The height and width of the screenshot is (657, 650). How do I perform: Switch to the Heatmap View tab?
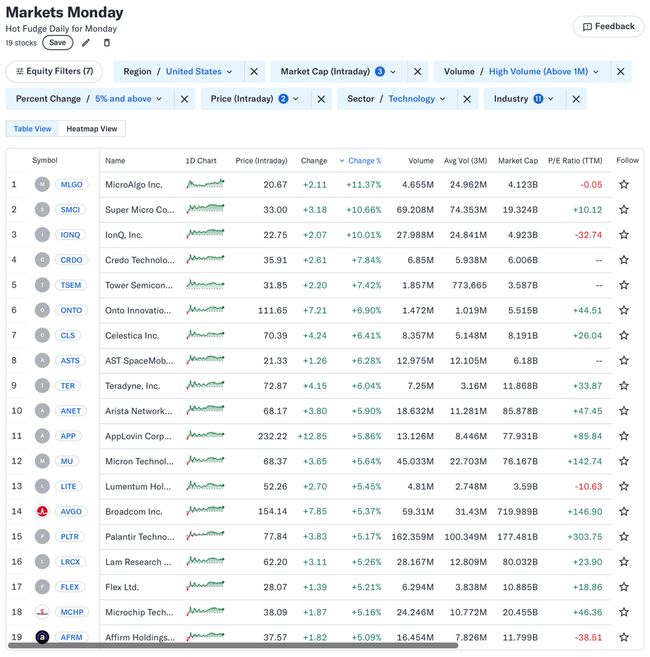(x=92, y=129)
